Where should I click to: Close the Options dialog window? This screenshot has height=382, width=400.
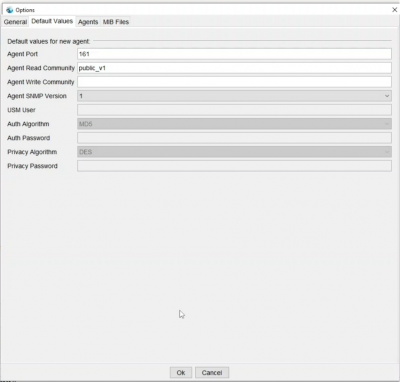click(x=394, y=10)
